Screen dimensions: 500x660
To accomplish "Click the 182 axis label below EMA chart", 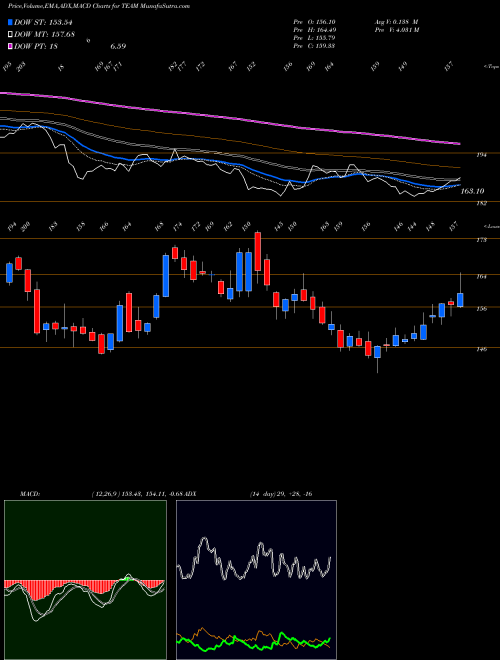I will (x=482, y=204).
